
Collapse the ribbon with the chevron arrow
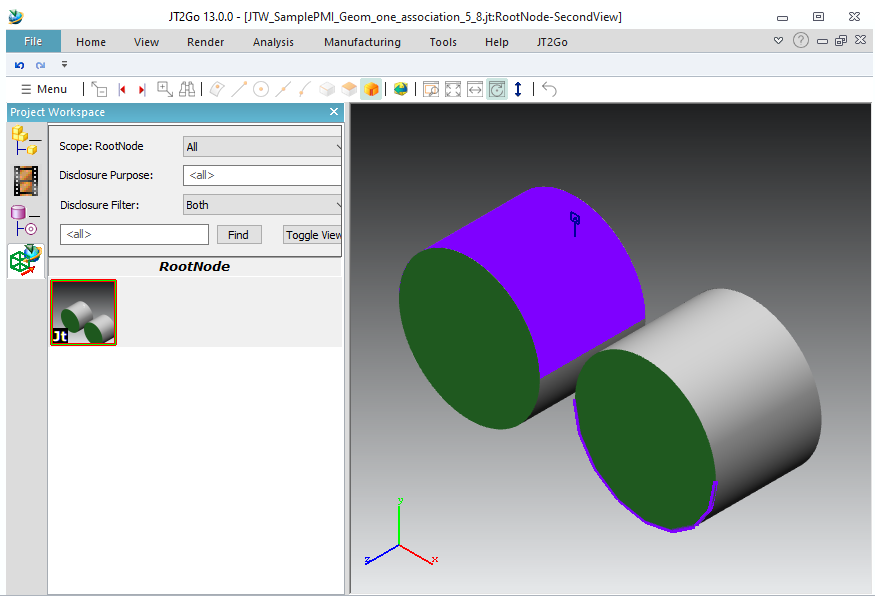(x=778, y=41)
